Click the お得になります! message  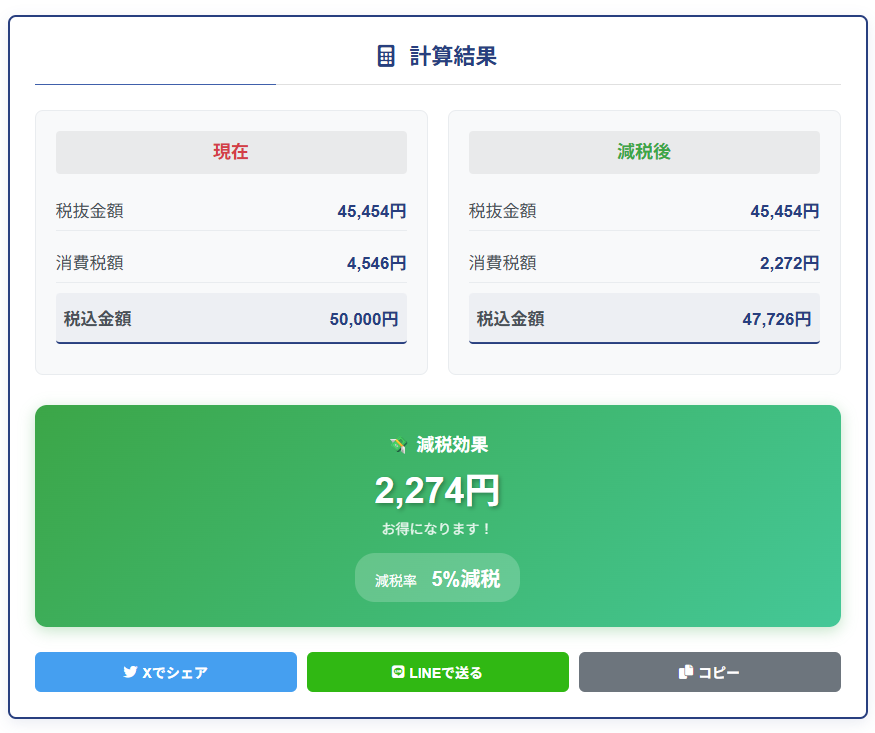[x=437, y=528]
